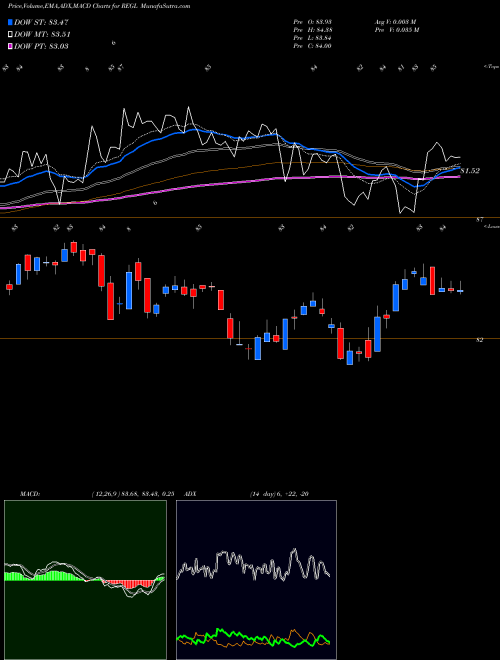Viewport: 500px width, 660px height.
Task: Click the 82 axis label beside candlesticks
Action: [x=479, y=340]
